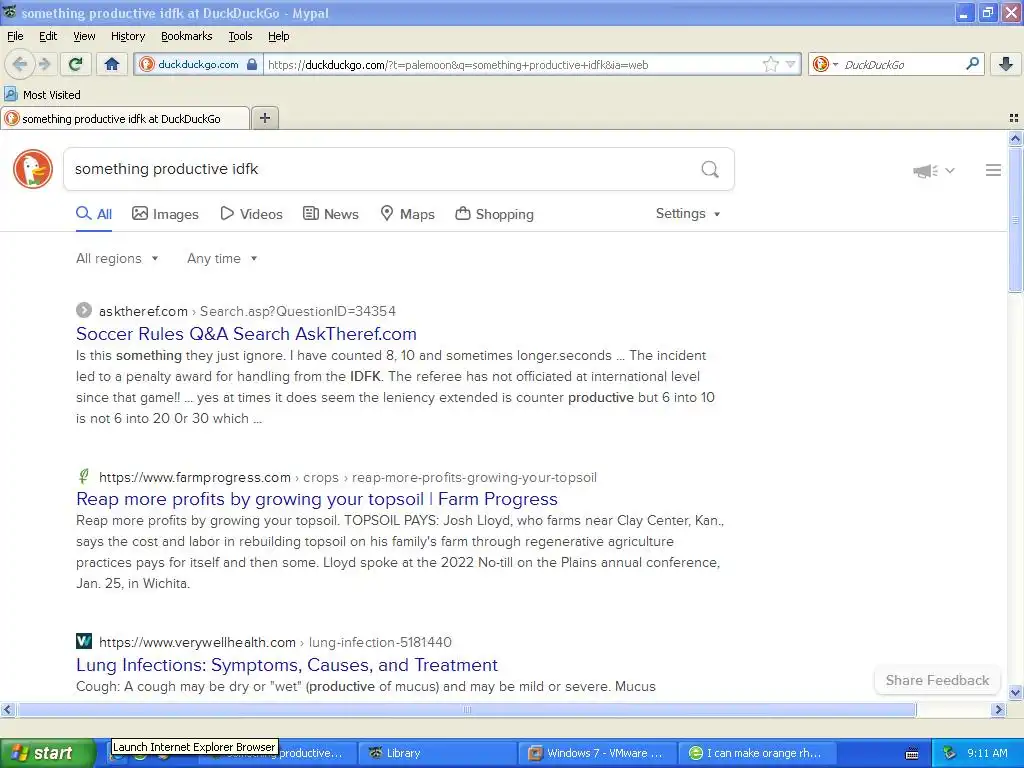Expand the Settings dropdown
Image resolution: width=1024 pixels, height=768 pixels.
[x=688, y=214]
